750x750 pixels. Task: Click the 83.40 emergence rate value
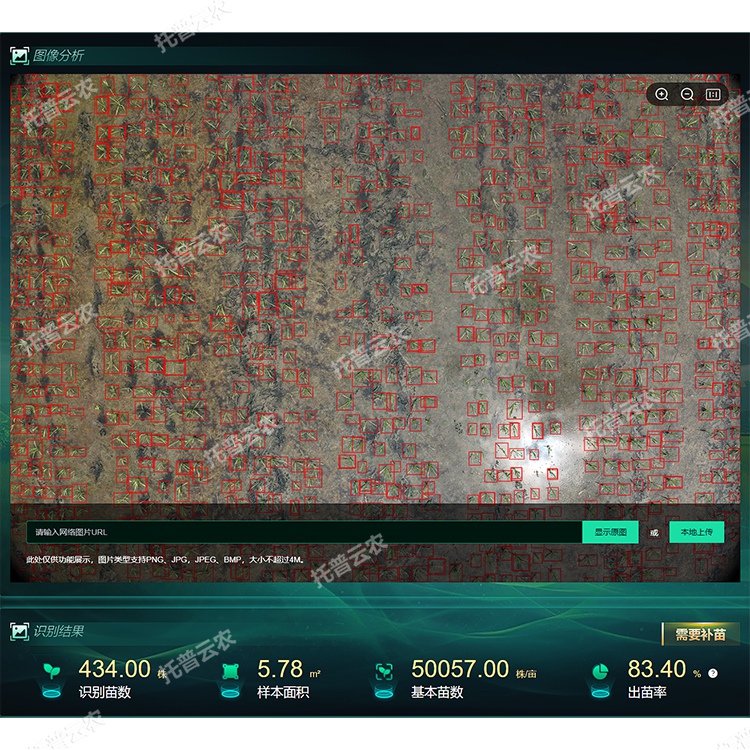pos(657,669)
